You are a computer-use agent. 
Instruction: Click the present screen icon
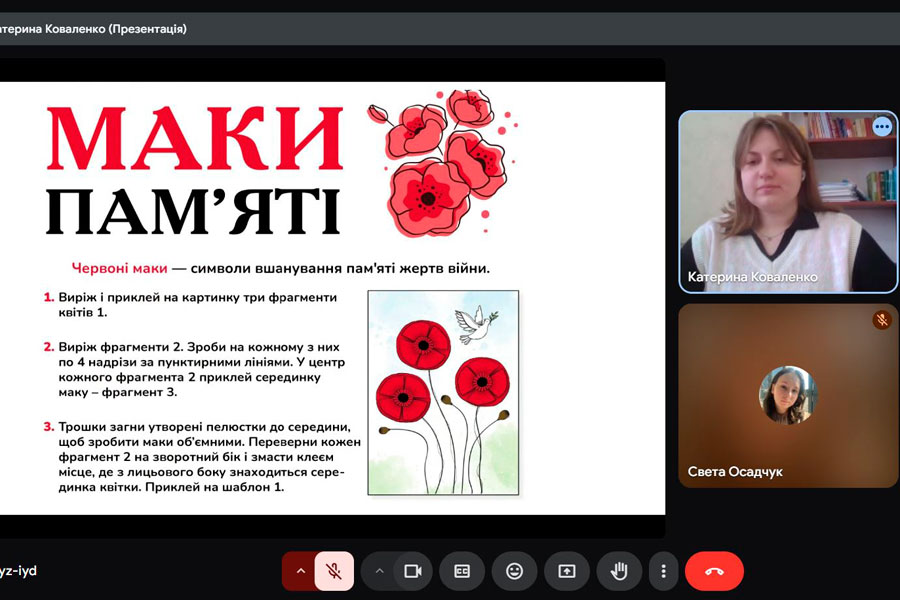(567, 571)
